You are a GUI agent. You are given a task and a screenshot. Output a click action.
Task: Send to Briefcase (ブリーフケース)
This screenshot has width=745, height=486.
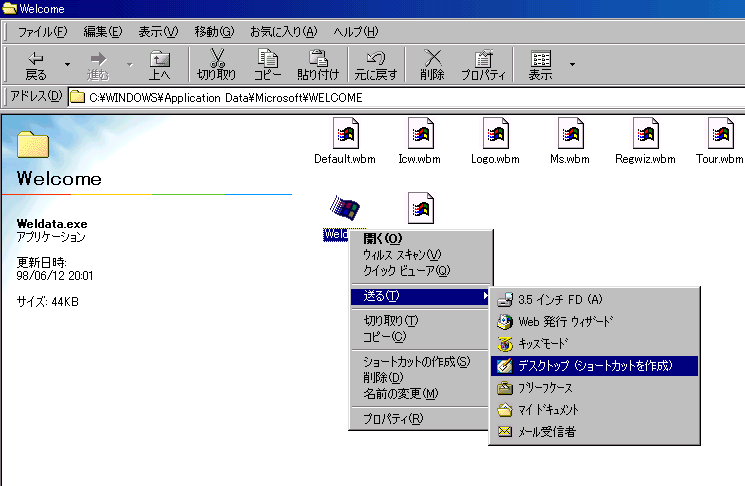594,388
